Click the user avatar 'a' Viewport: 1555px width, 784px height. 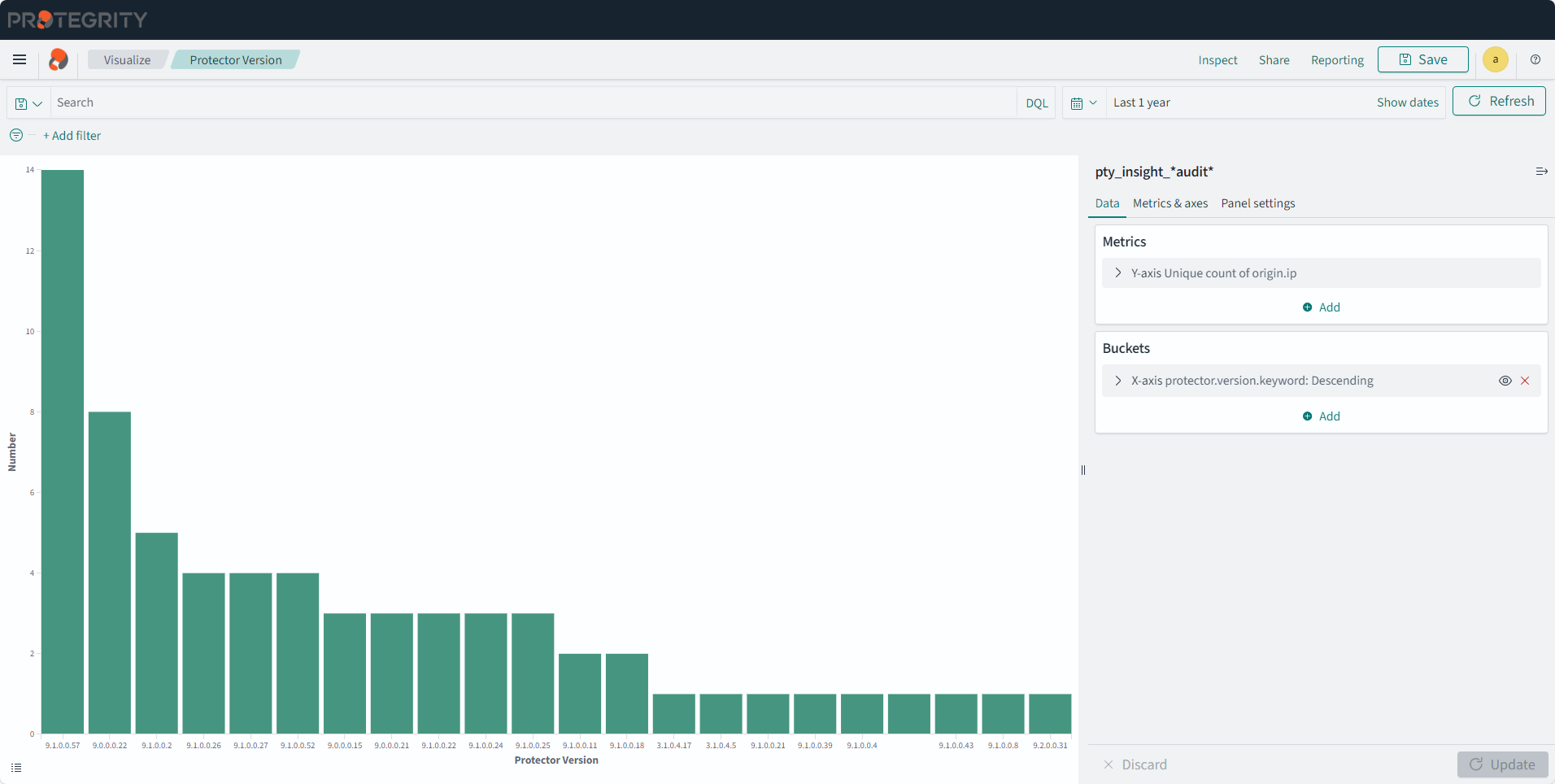pyautogui.click(x=1495, y=59)
